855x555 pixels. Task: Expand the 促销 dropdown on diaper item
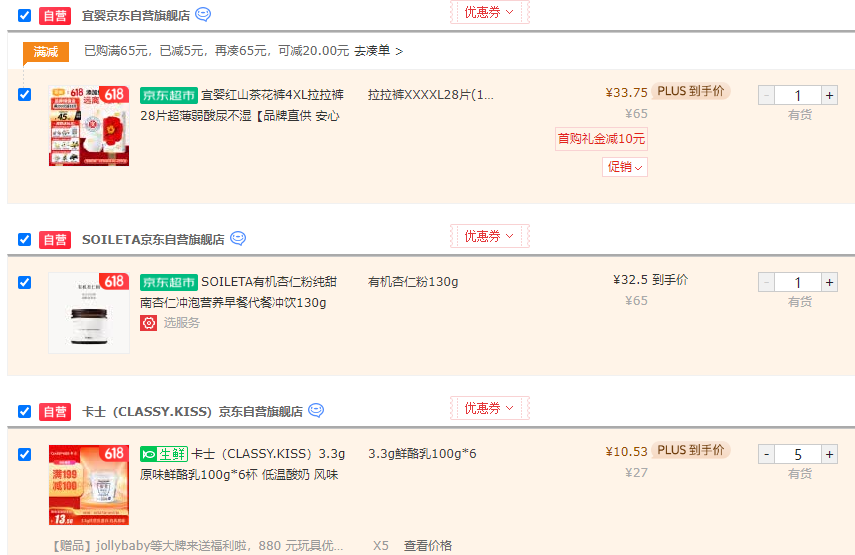pyautogui.click(x=625, y=167)
